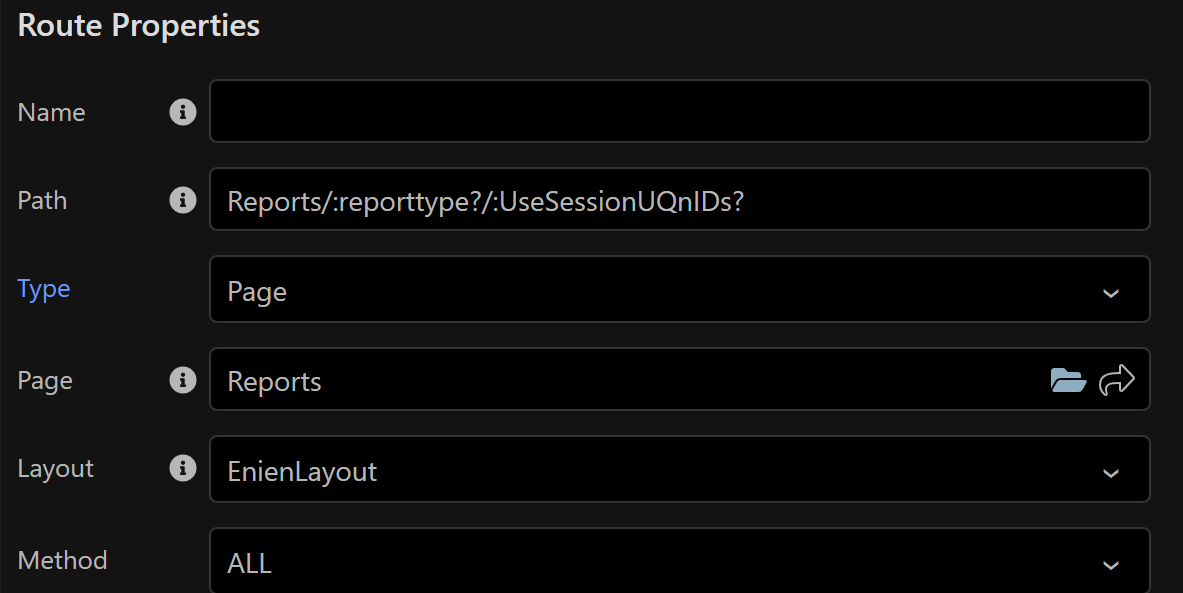Click the Name field label
Image resolution: width=1183 pixels, height=593 pixels.
pyautogui.click(x=51, y=112)
